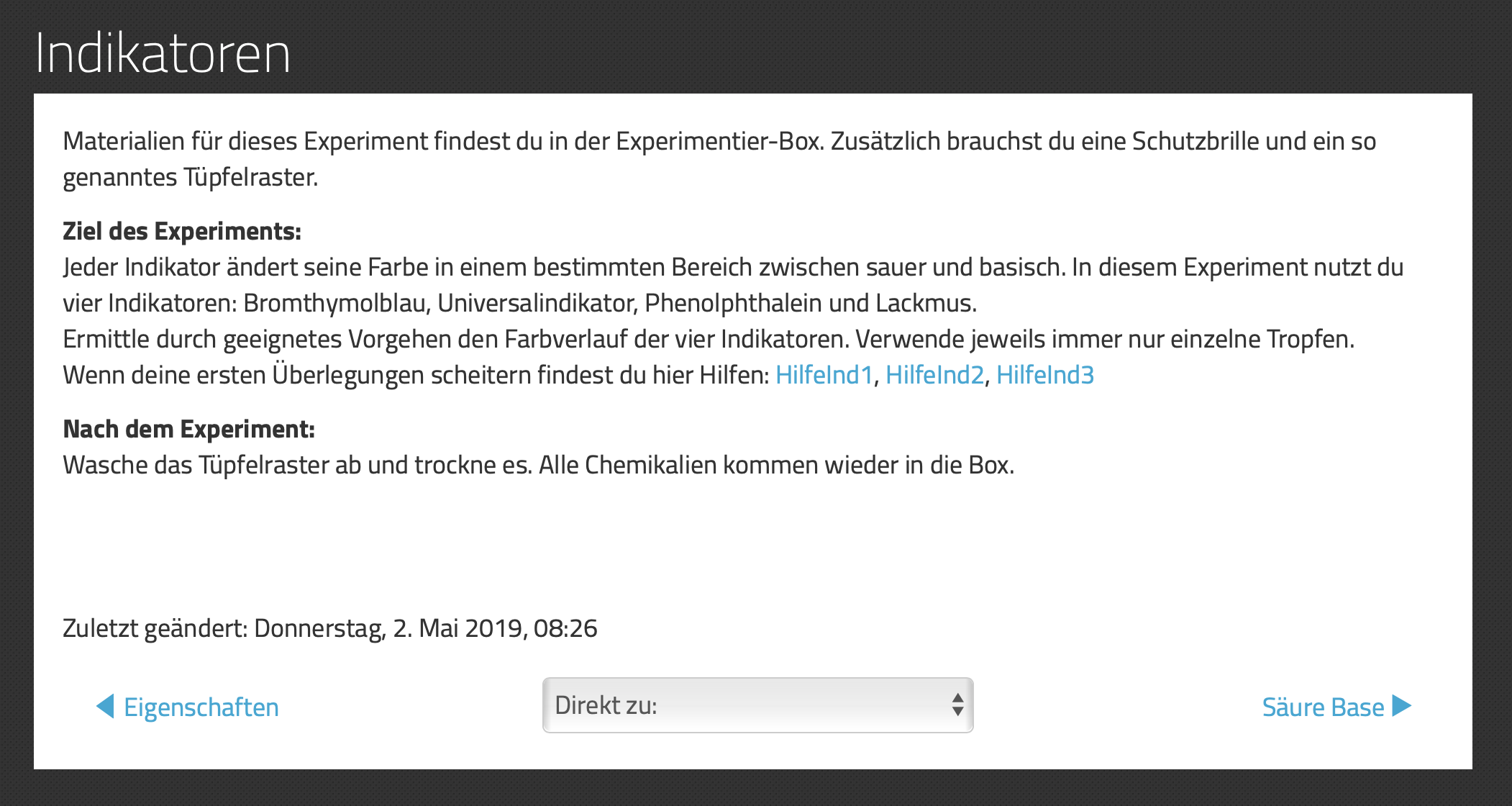Click the right arrow icon beside Säure Base

click(x=1402, y=706)
